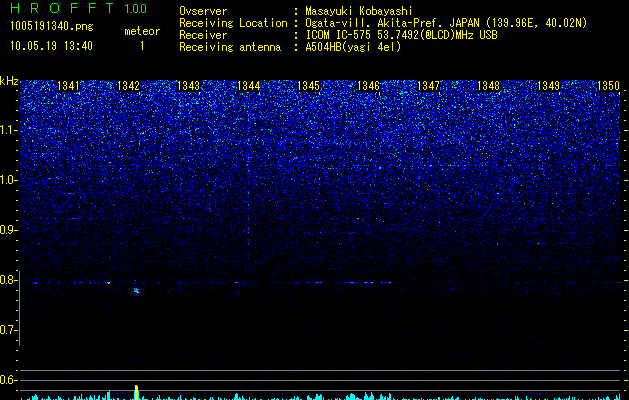Click the 1344 time marker

point(249,86)
